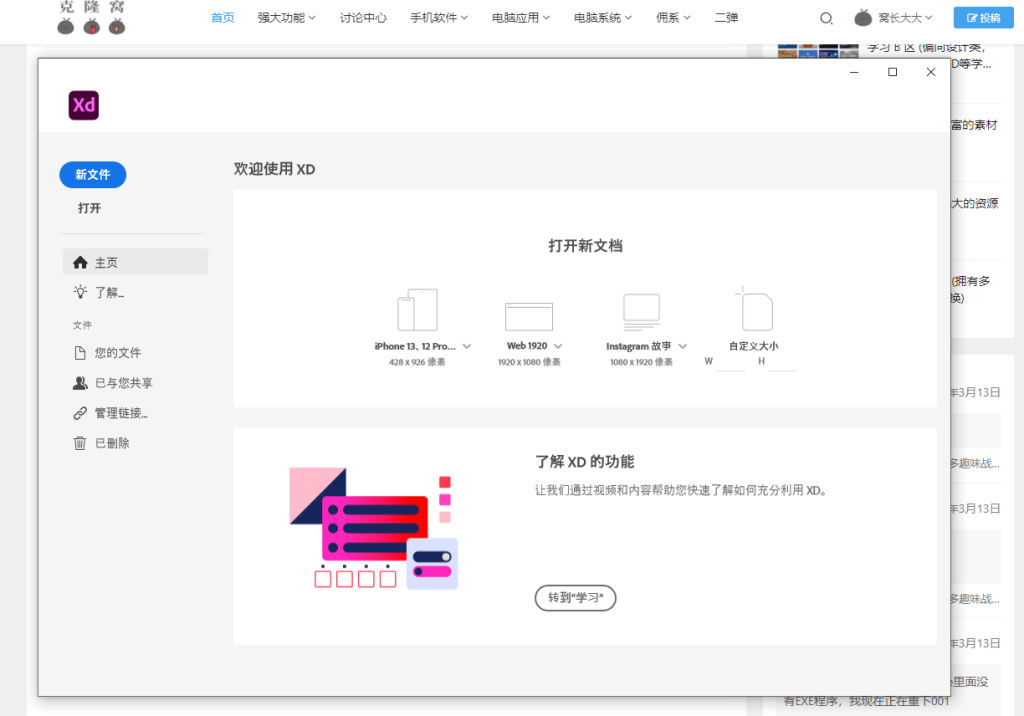1024x716 pixels.
Task: Expand the 手机软件 website menu
Action: 439,18
